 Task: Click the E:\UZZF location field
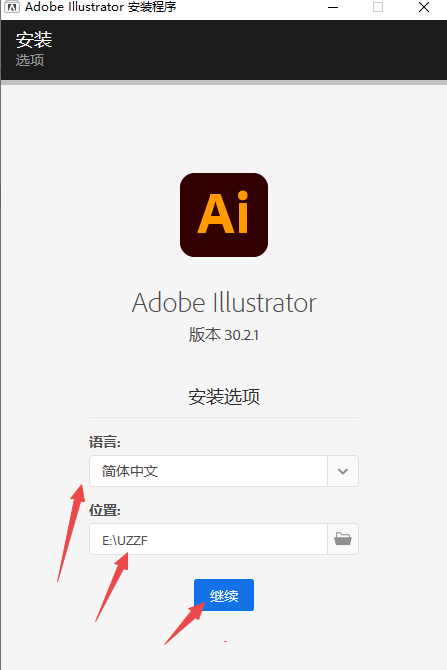[x=209, y=539]
